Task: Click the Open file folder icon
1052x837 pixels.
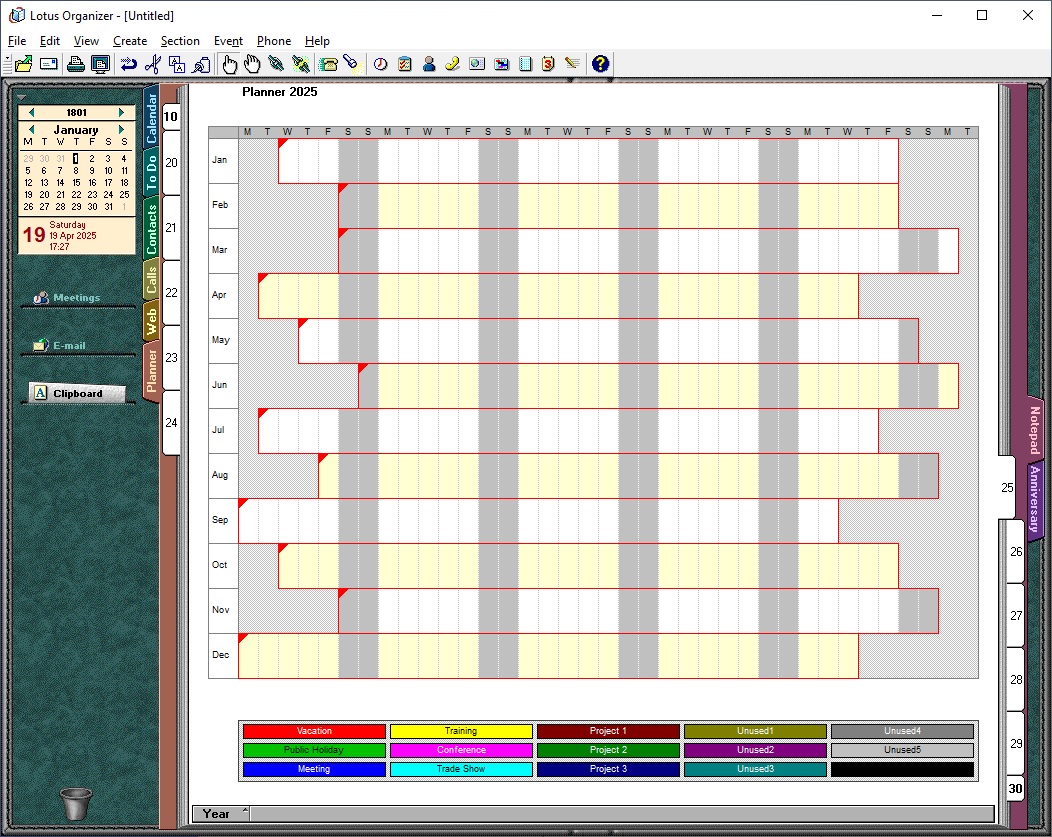Action: [23, 64]
